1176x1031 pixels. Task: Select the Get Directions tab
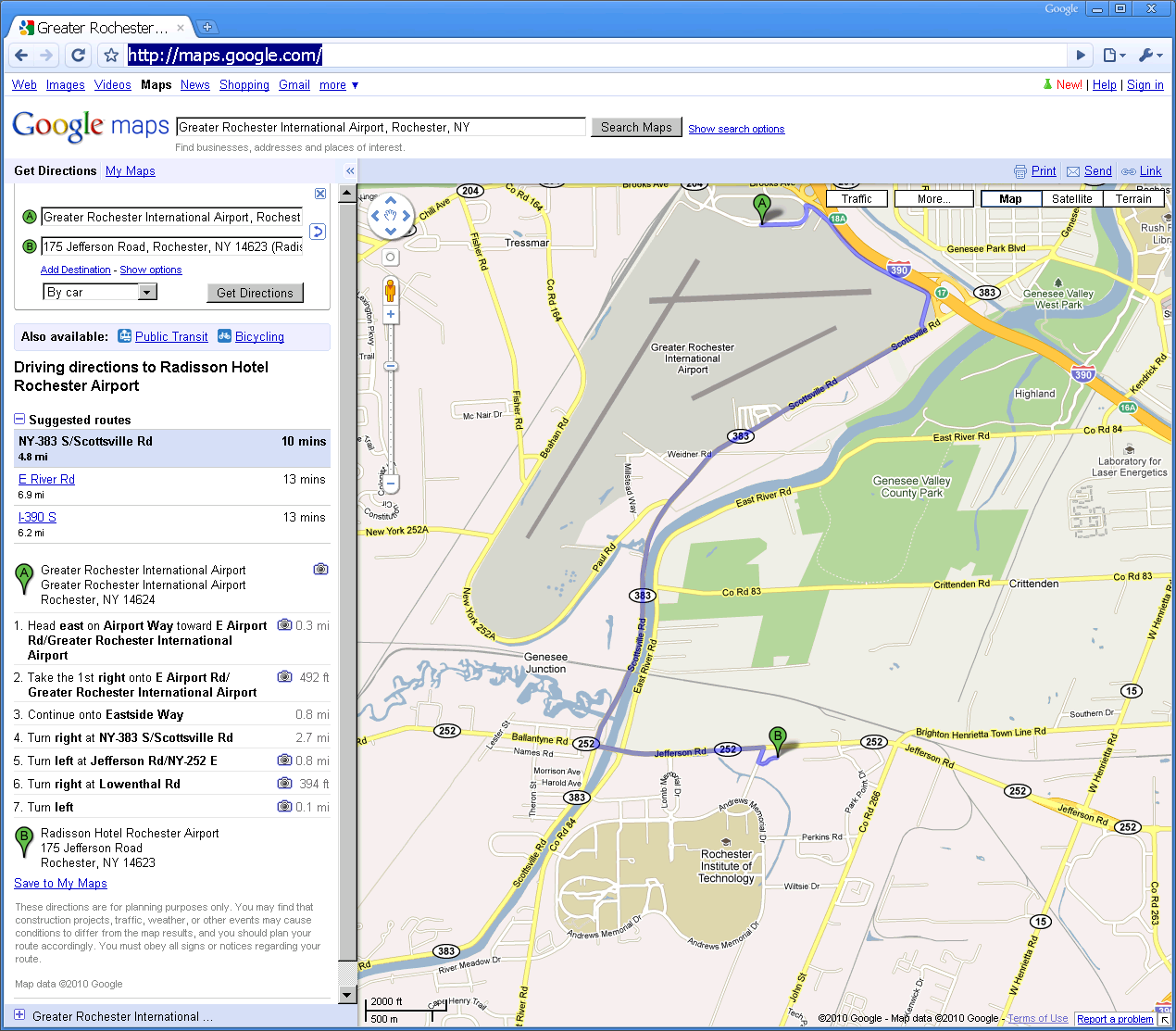coord(56,170)
